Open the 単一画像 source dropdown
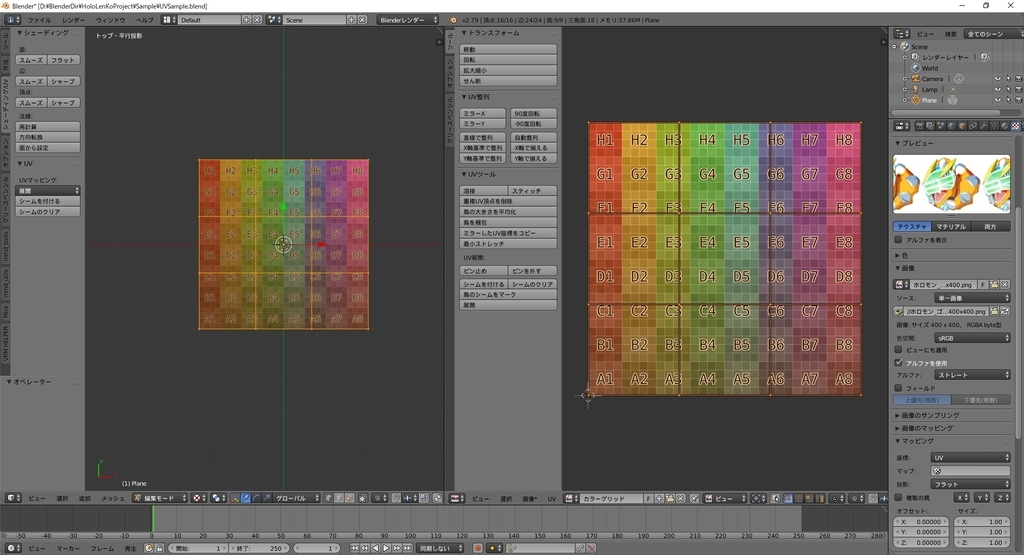 click(x=972, y=298)
